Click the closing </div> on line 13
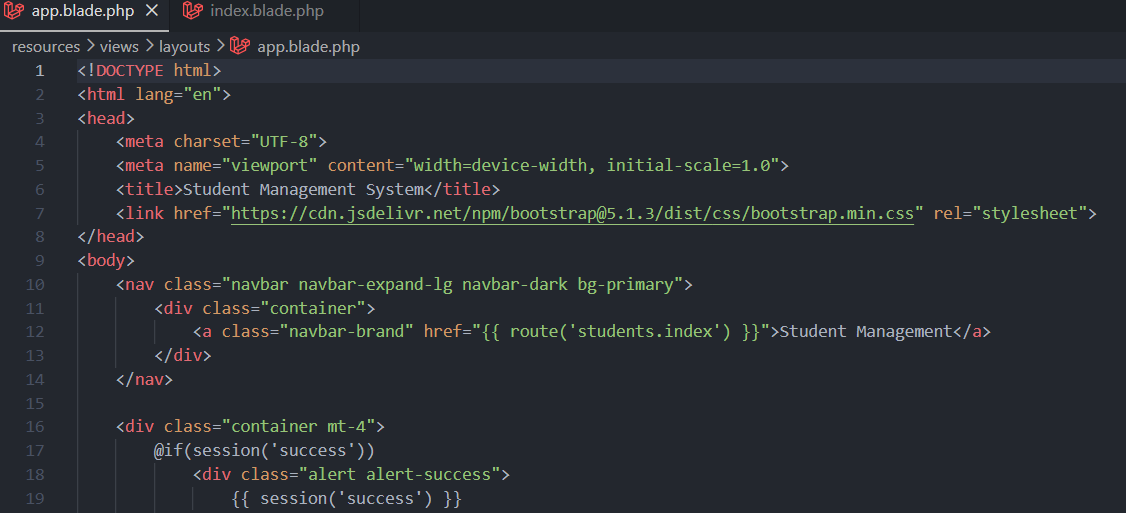 click(x=183, y=356)
